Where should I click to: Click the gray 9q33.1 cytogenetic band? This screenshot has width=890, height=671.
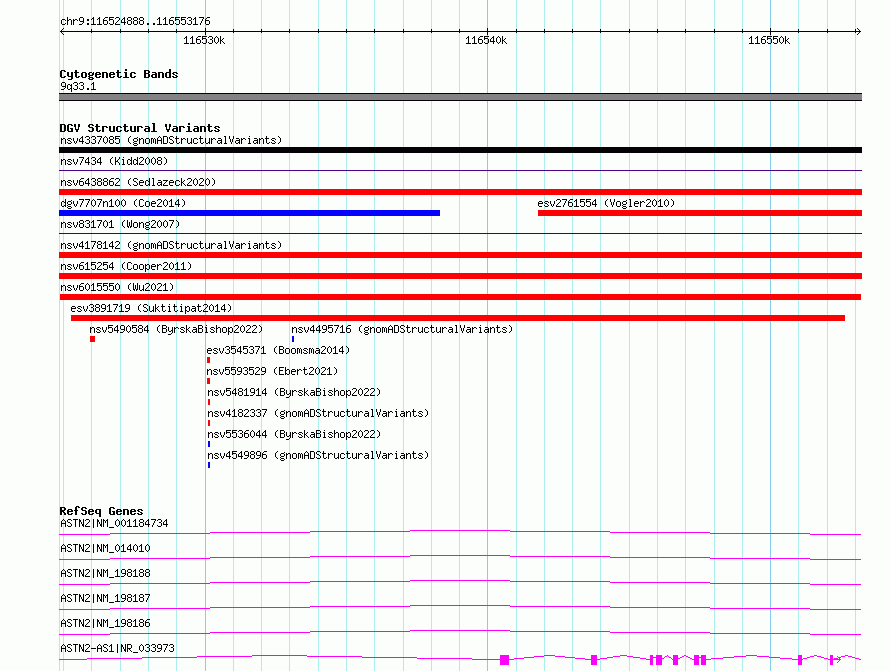tap(460, 97)
